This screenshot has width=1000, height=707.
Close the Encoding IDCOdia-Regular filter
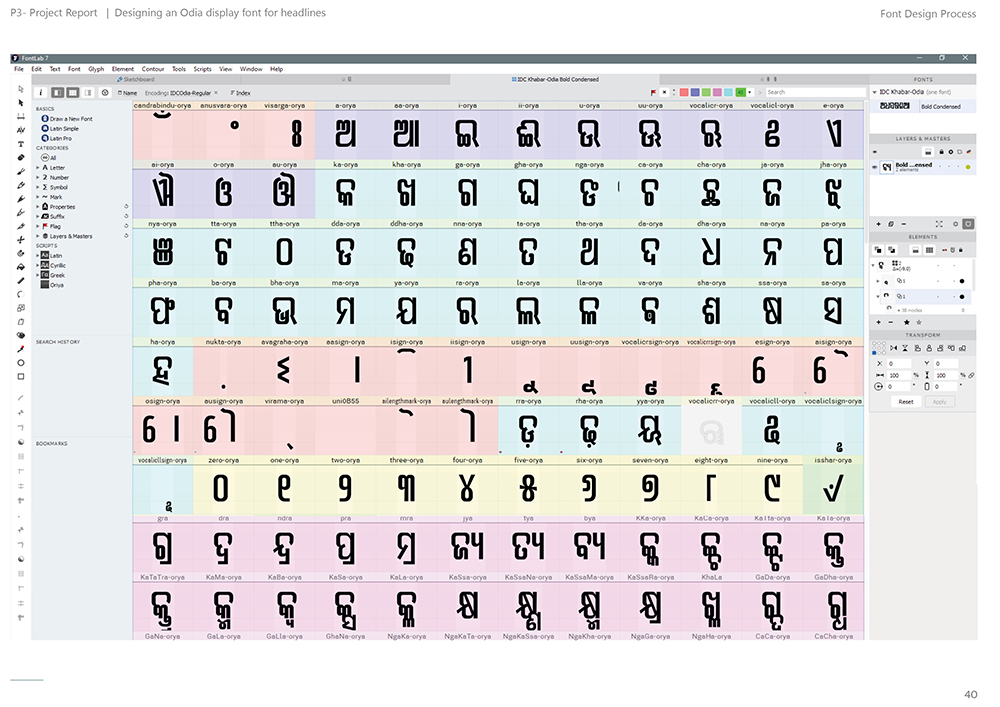pos(216,93)
